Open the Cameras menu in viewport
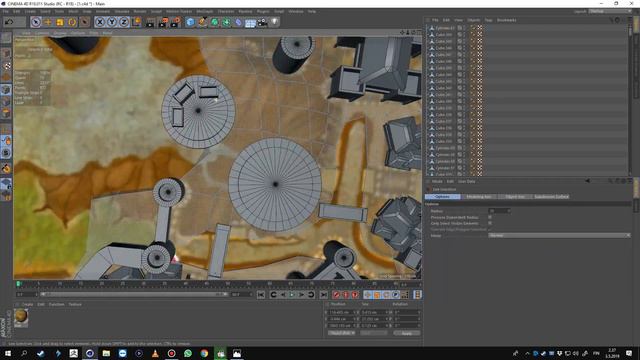 42,33
